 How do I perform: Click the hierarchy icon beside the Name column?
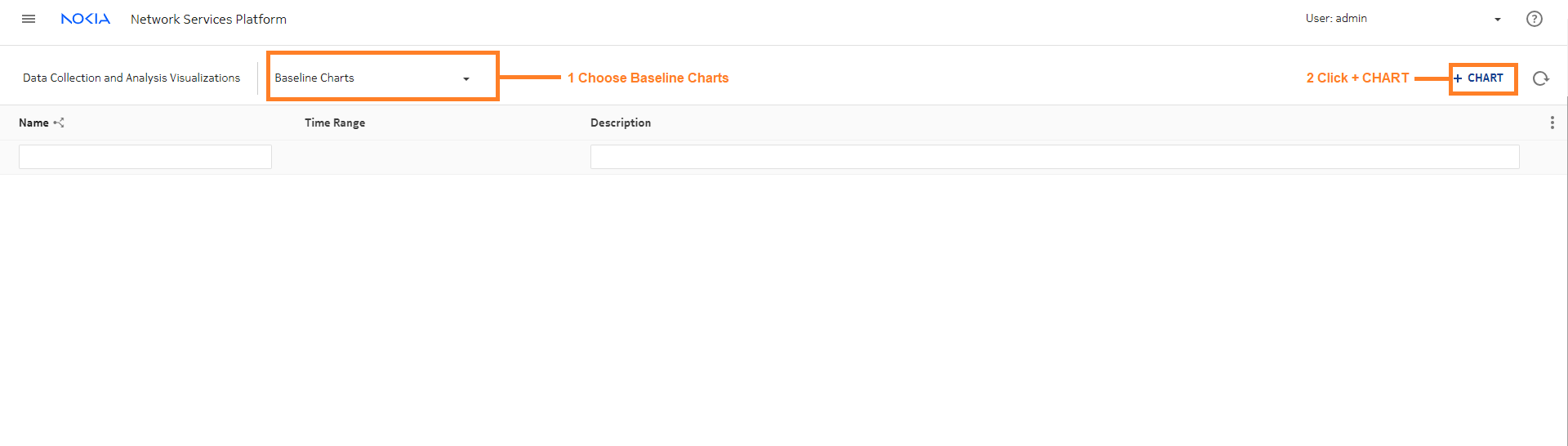[59, 123]
